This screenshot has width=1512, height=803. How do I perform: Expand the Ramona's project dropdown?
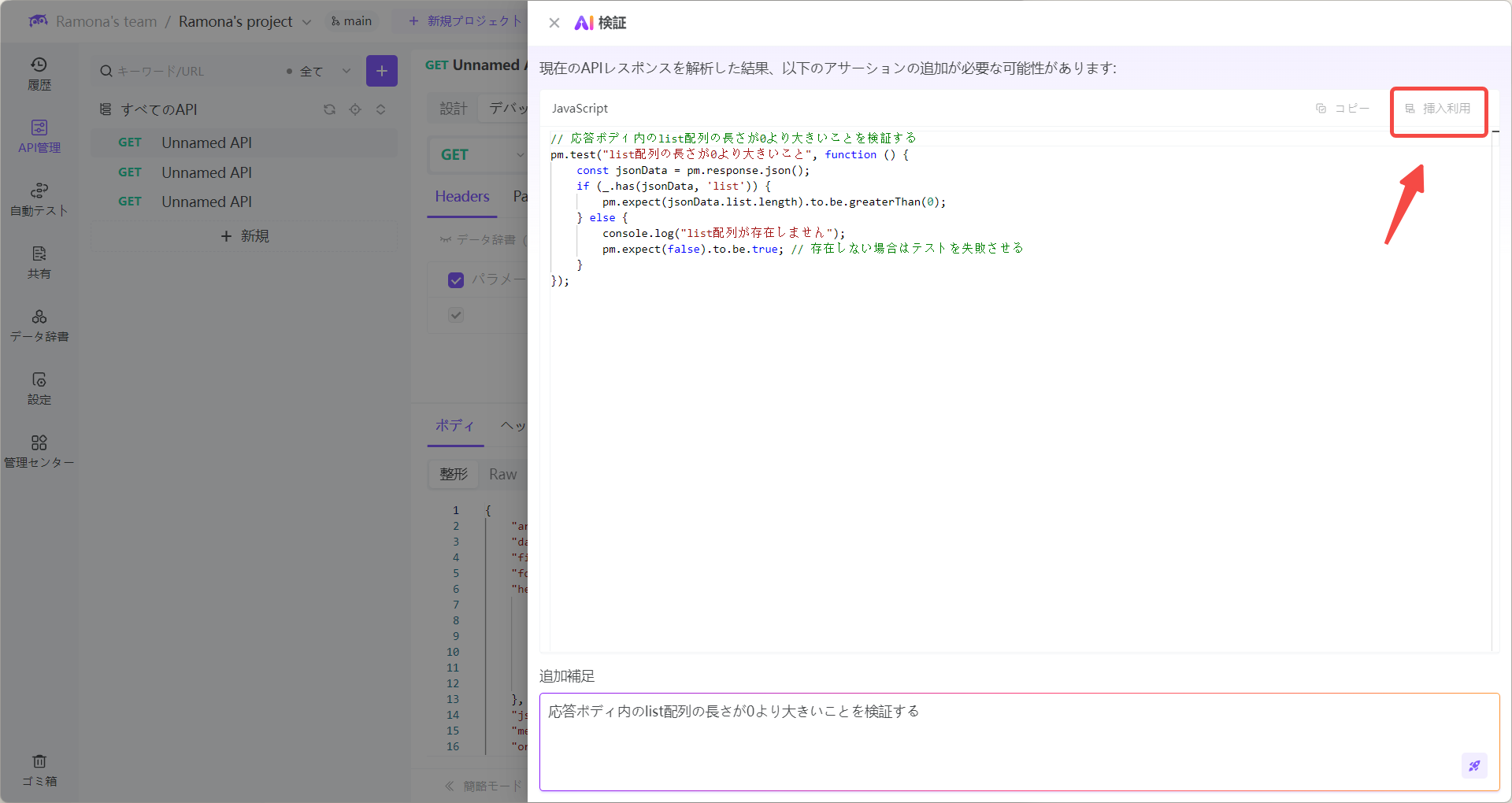[307, 21]
